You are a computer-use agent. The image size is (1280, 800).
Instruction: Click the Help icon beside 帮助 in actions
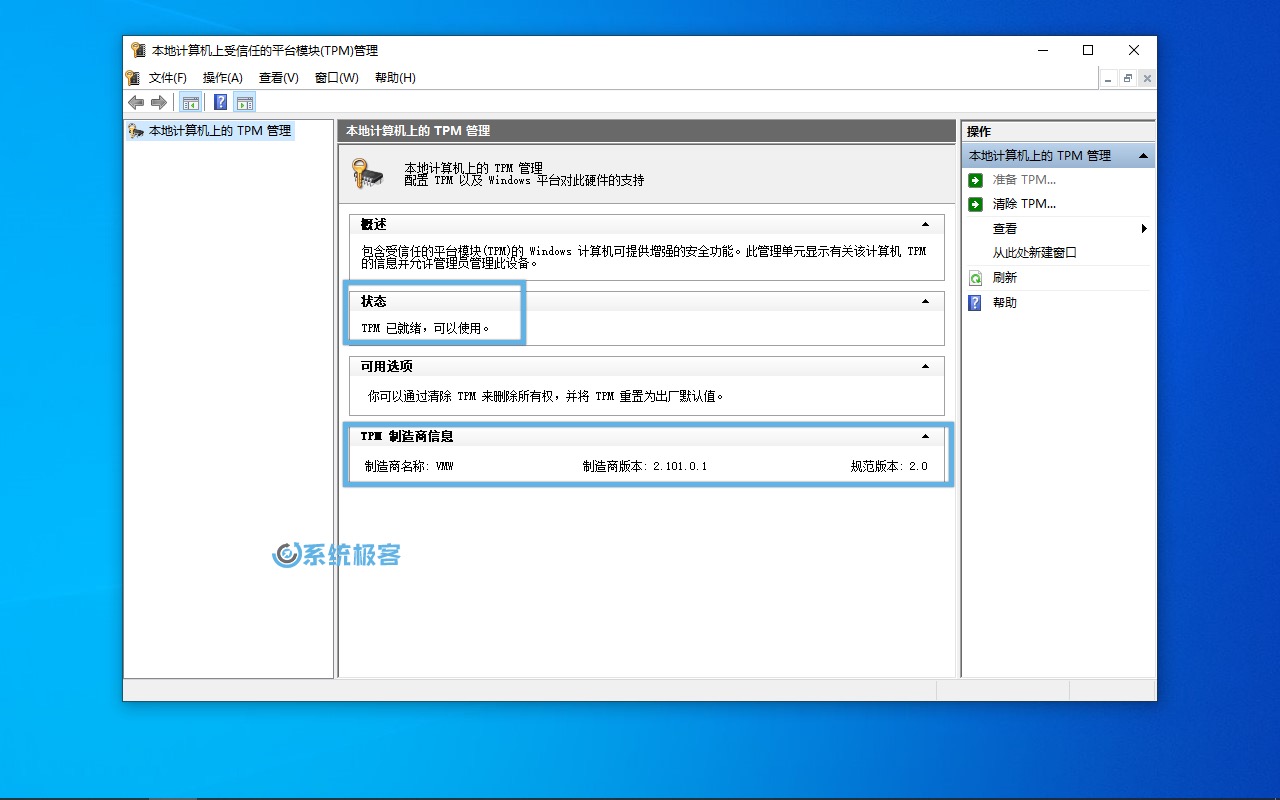click(x=975, y=303)
